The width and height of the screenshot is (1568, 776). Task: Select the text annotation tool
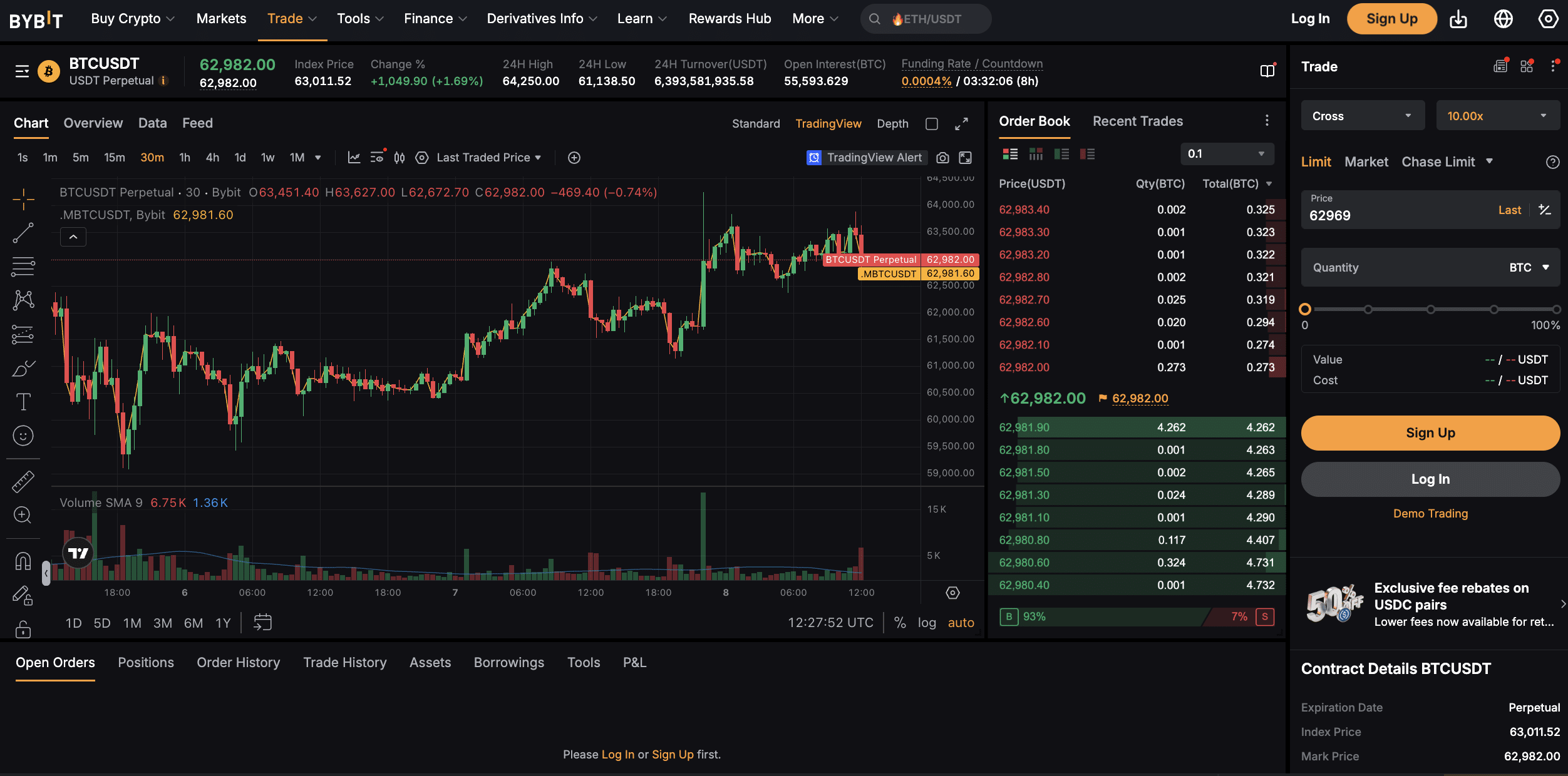pyautogui.click(x=23, y=402)
